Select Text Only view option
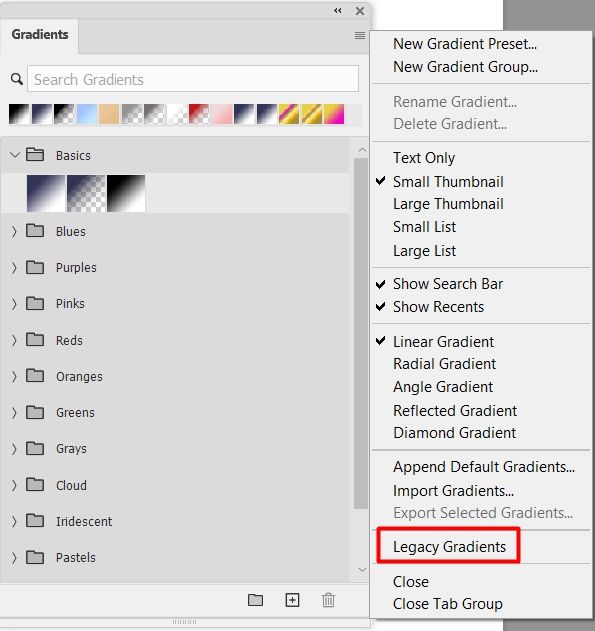The width and height of the screenshot is (595, 631). pyautogui.click(x=424, y=158)
